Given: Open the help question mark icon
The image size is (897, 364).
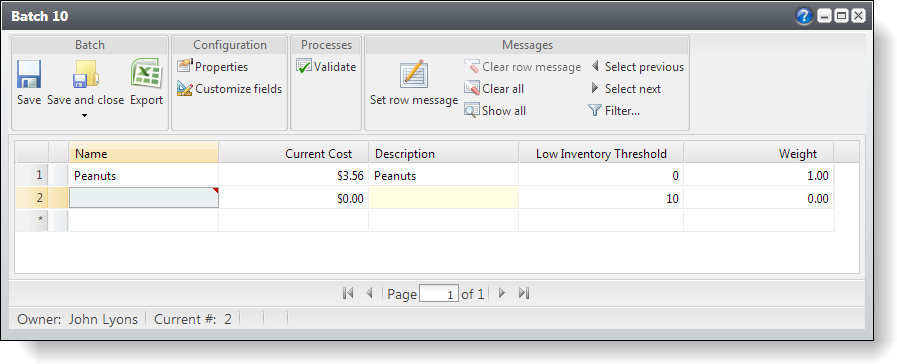Looking at the screenshot, I should (x=804, y=17).
